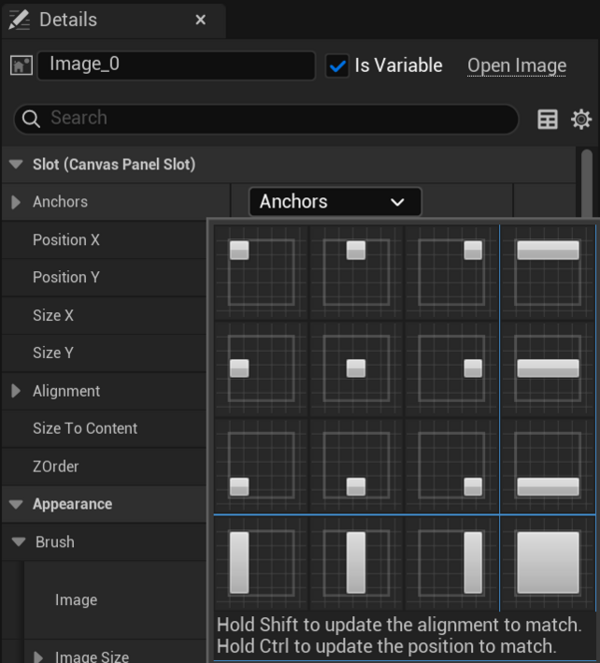Select the Position Y property label

(x=66, y=277)
